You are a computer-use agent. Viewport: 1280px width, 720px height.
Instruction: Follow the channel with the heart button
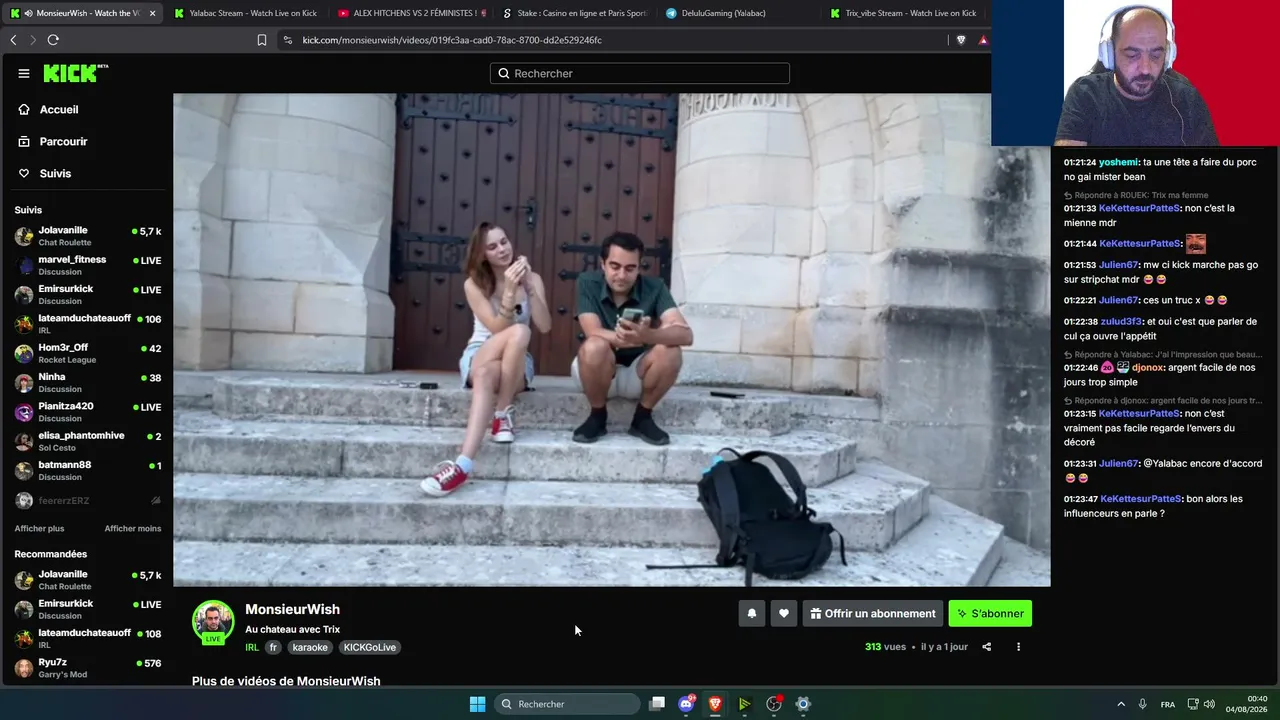784,614
